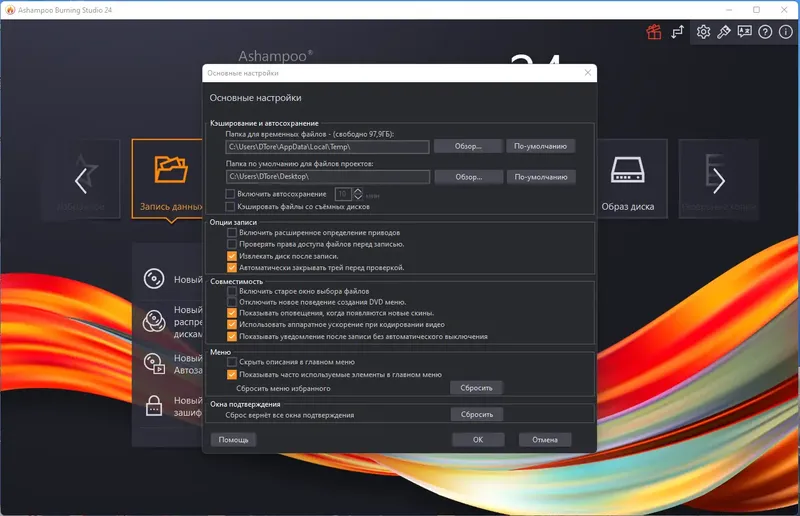Viewport: 800px width, 516px height.
Task: Click По-умолчанию for temporary files folder
Action: [x=540, y=146]
